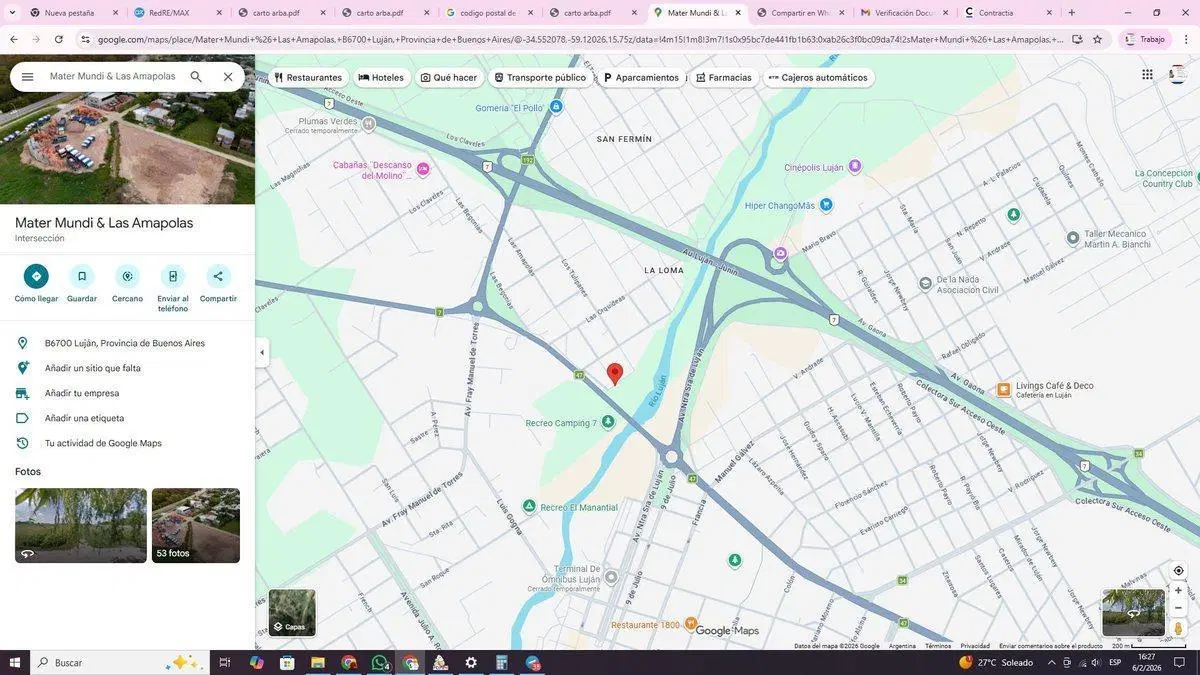
Task: Switch to the Contractia tab
Action: click(x=1006, y=13)
